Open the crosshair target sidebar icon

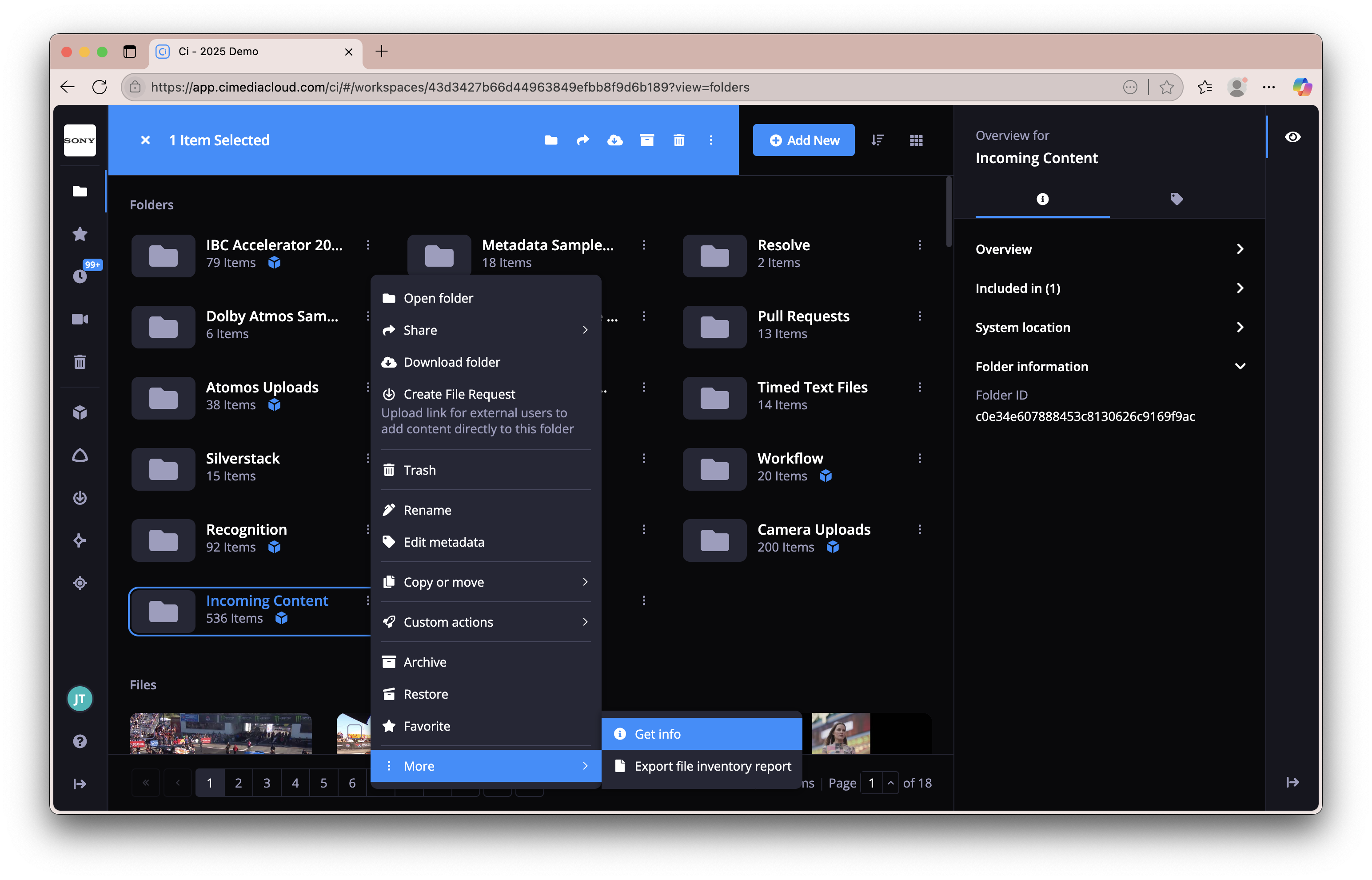point(80,583)
